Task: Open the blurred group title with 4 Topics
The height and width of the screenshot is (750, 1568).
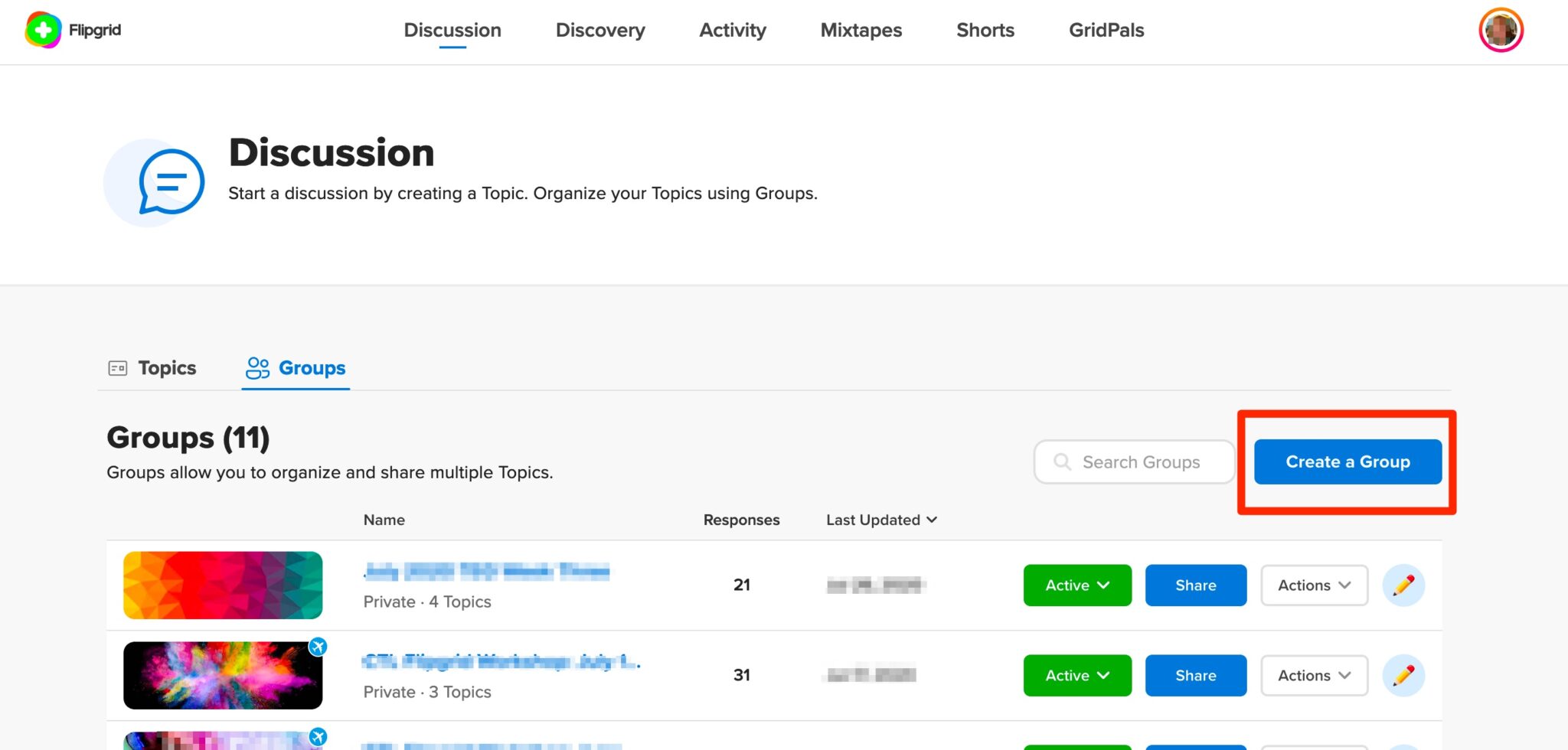Action: tap(487, 571)
